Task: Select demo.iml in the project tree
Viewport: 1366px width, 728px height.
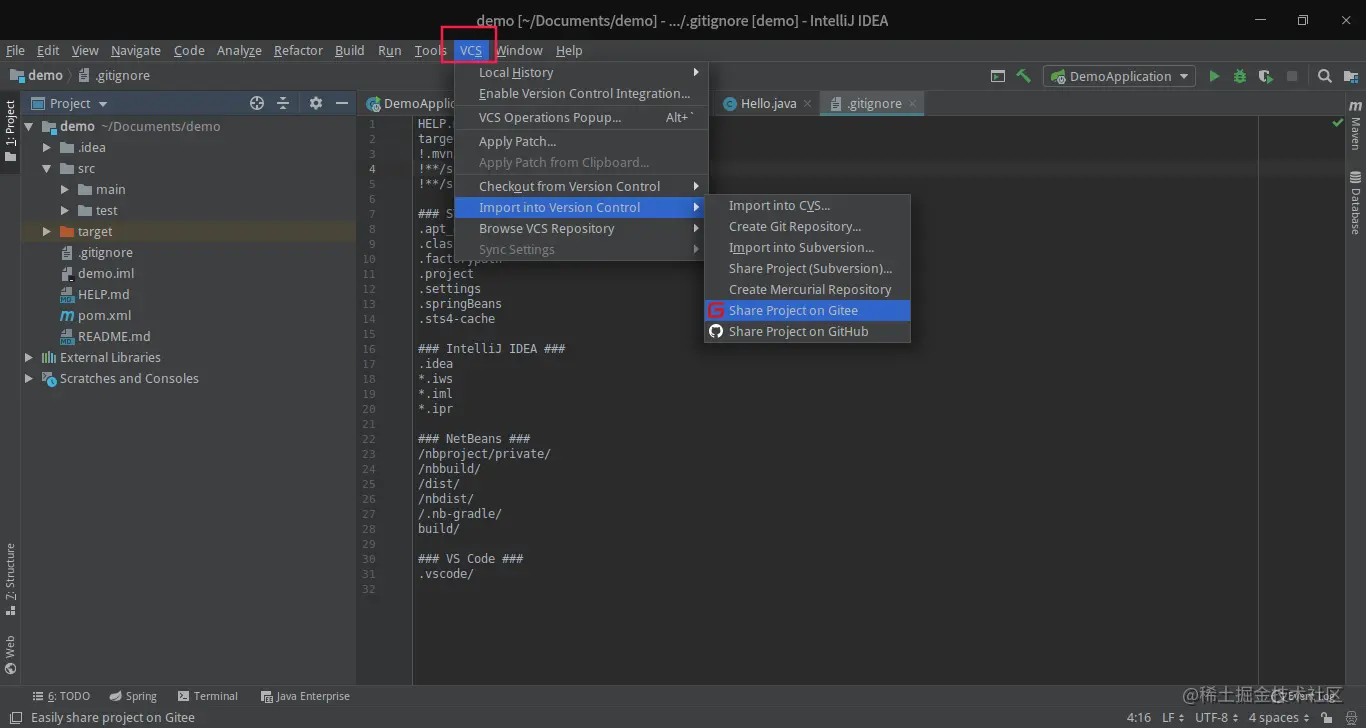Action: (x=106, y=274)
